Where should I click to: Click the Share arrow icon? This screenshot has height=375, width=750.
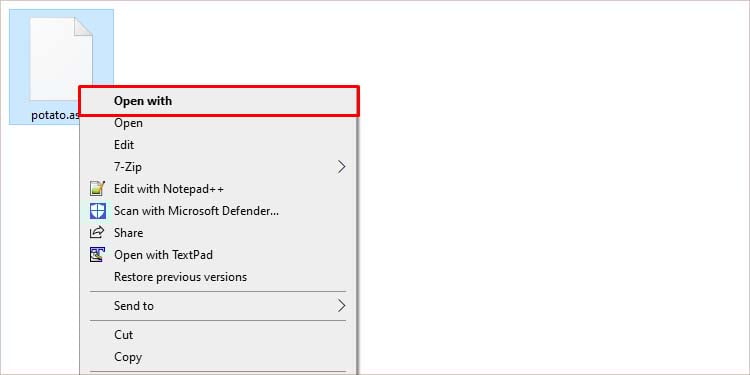97,232
